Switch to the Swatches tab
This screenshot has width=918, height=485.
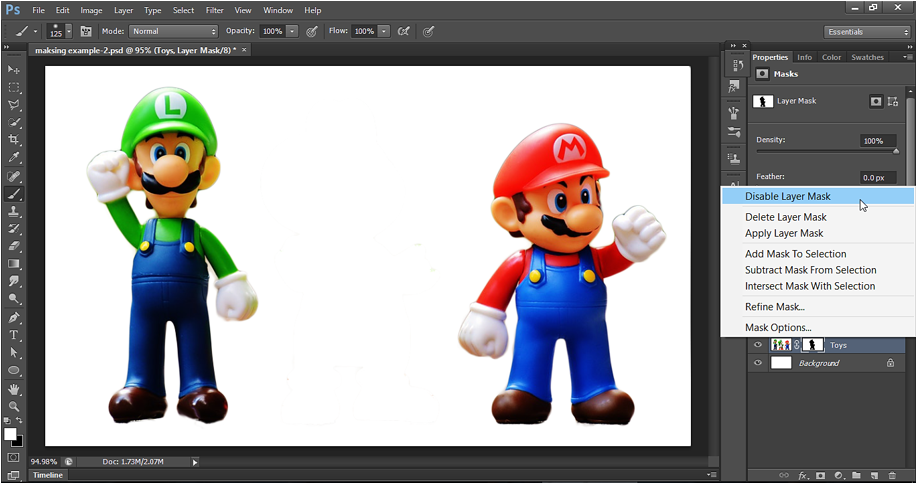867,57
